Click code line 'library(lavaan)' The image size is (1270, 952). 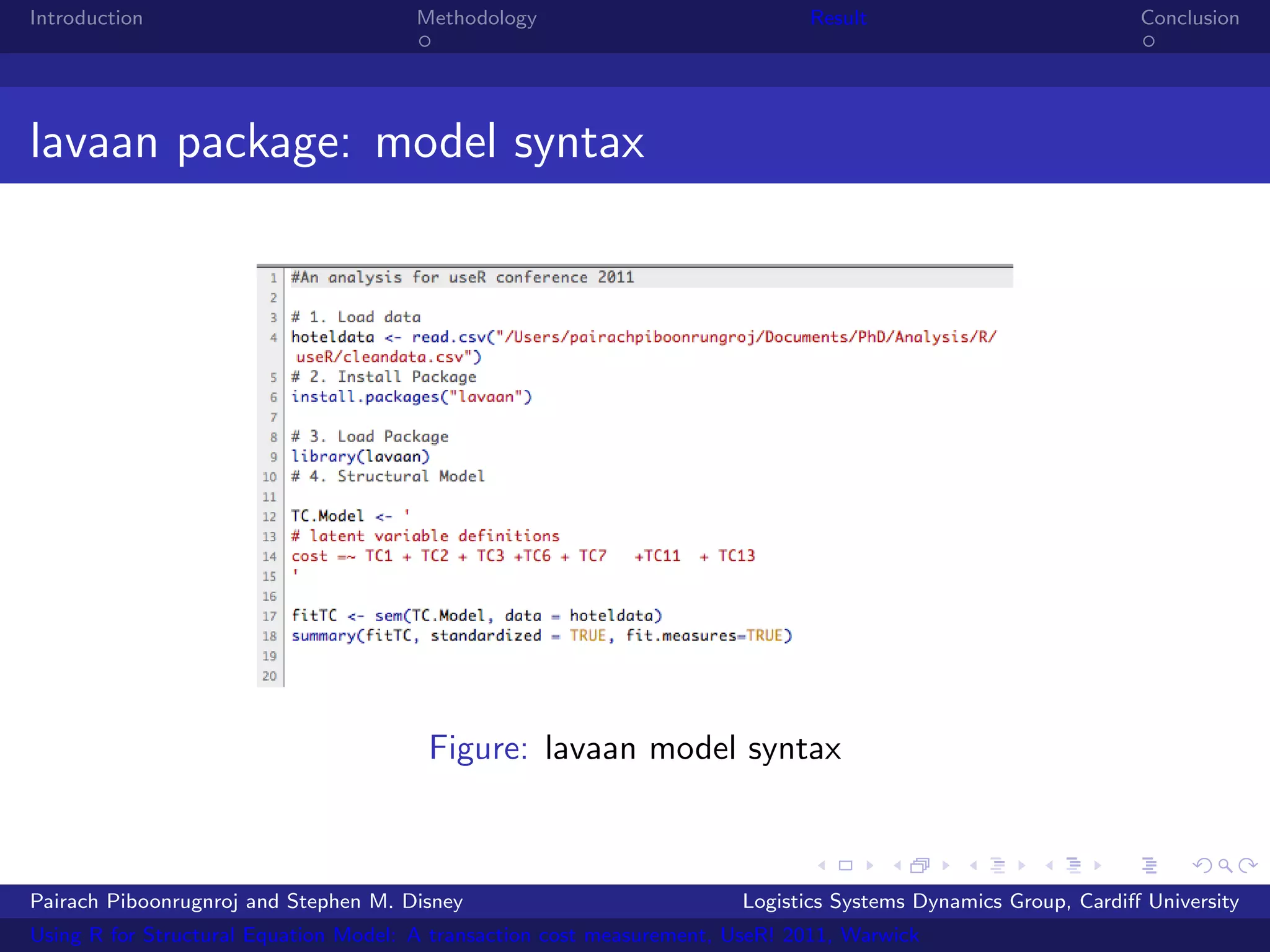pos(360,456)
